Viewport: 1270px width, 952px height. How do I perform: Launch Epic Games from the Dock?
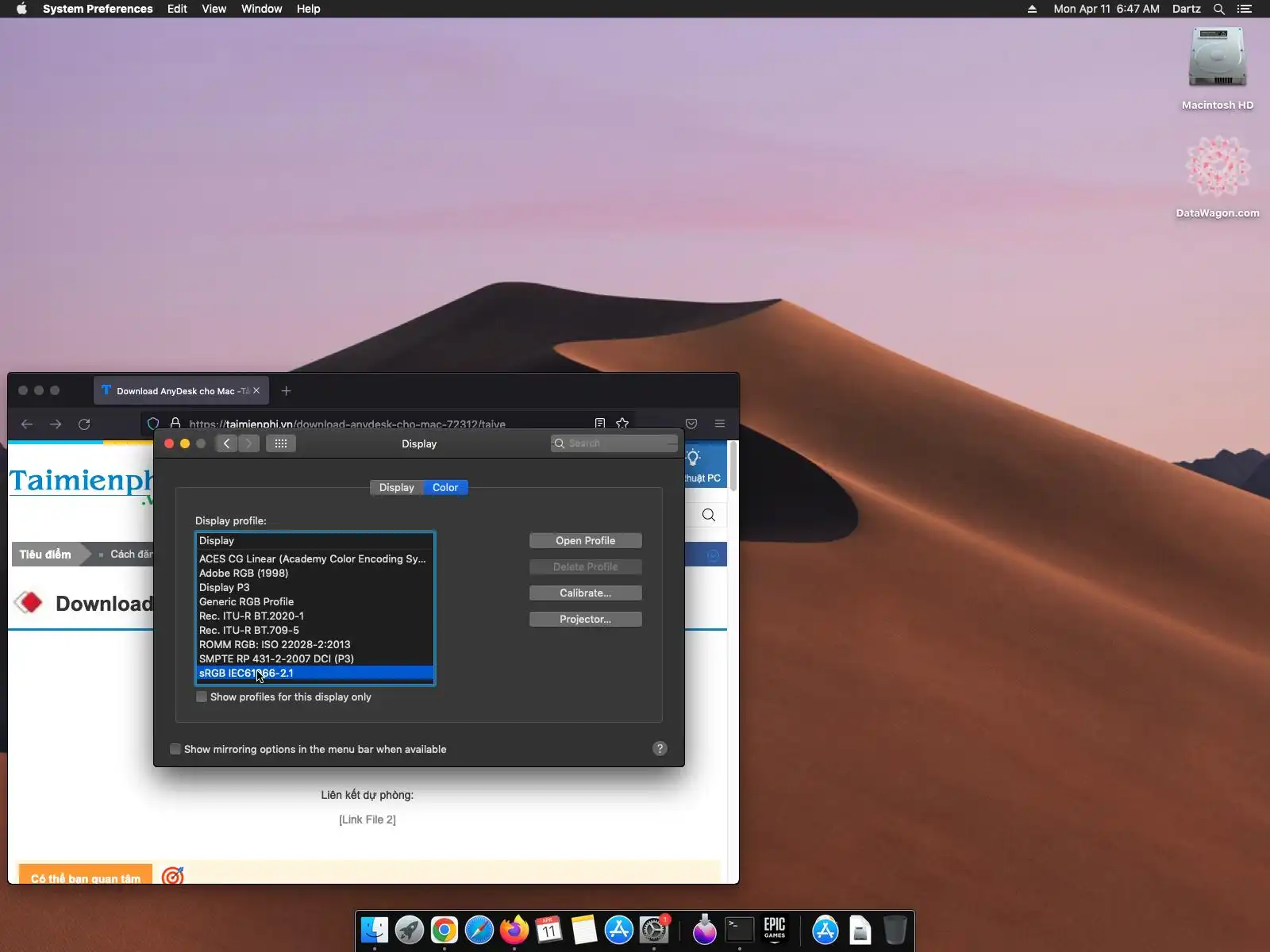pos(775,930)
